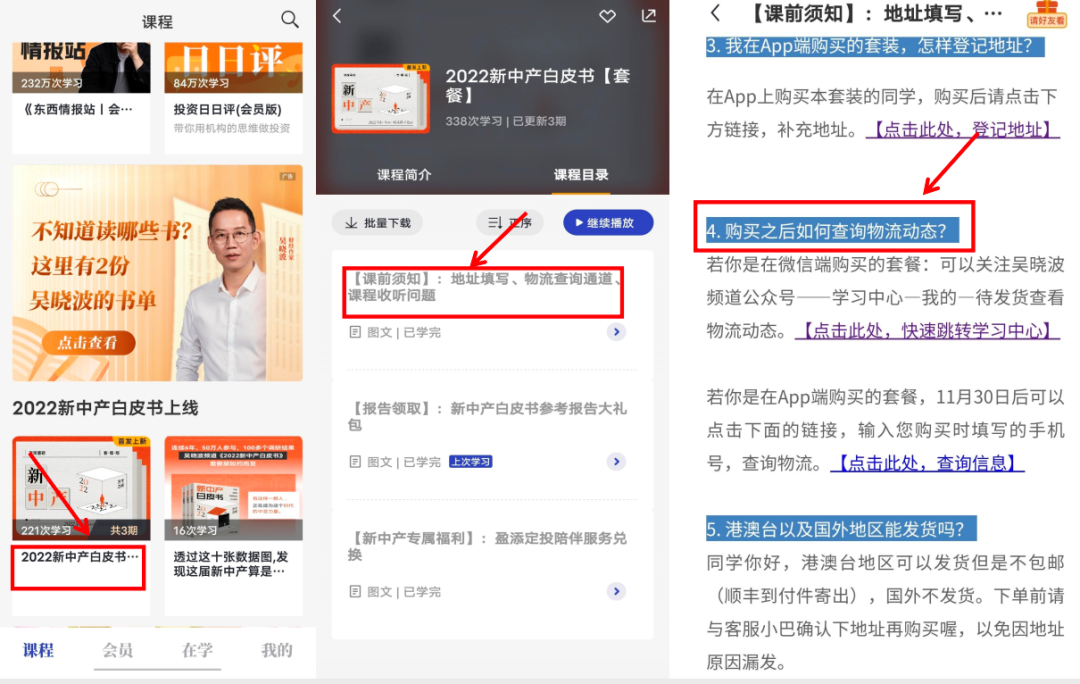Click title 2022新中产白皮书… under thumbnail

[x=80, y=557]
